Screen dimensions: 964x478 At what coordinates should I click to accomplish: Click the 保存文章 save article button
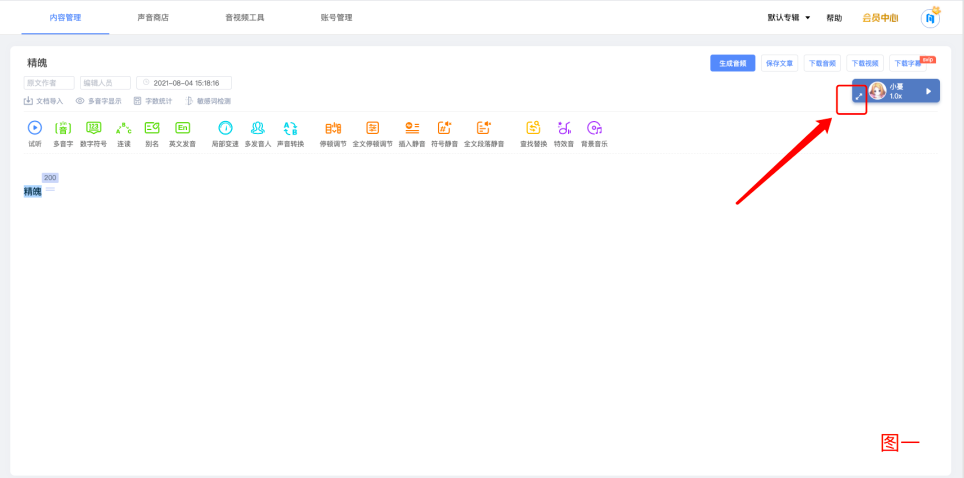[x=780, y=63]
